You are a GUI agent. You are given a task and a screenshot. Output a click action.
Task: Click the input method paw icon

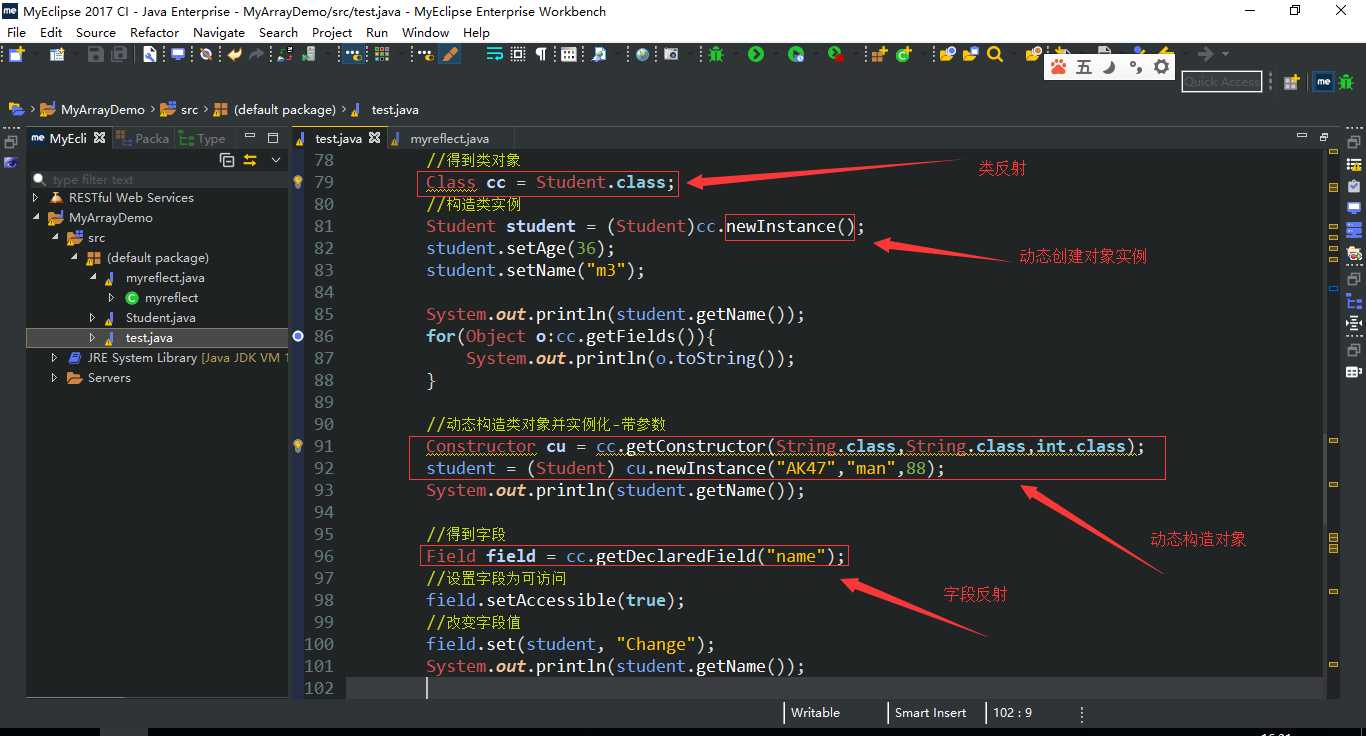(1058, 67)
